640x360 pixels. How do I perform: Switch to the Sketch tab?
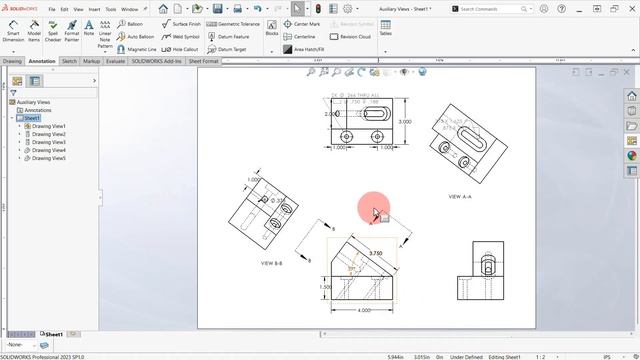tap(69, 61)
